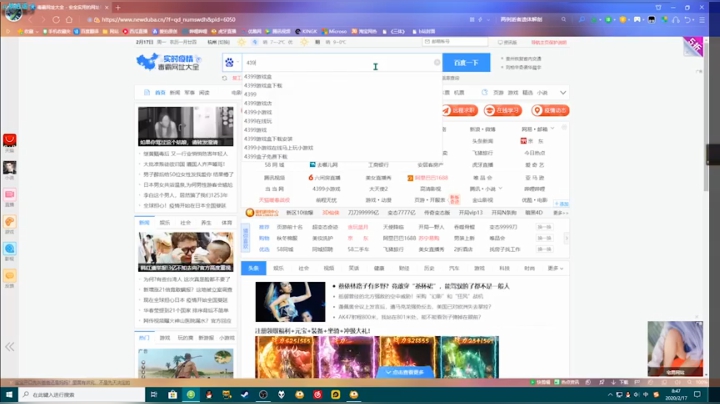Screen dimensions: 720x404
Task: Click the dancer photo headline thumbnail
Action: 290,302
